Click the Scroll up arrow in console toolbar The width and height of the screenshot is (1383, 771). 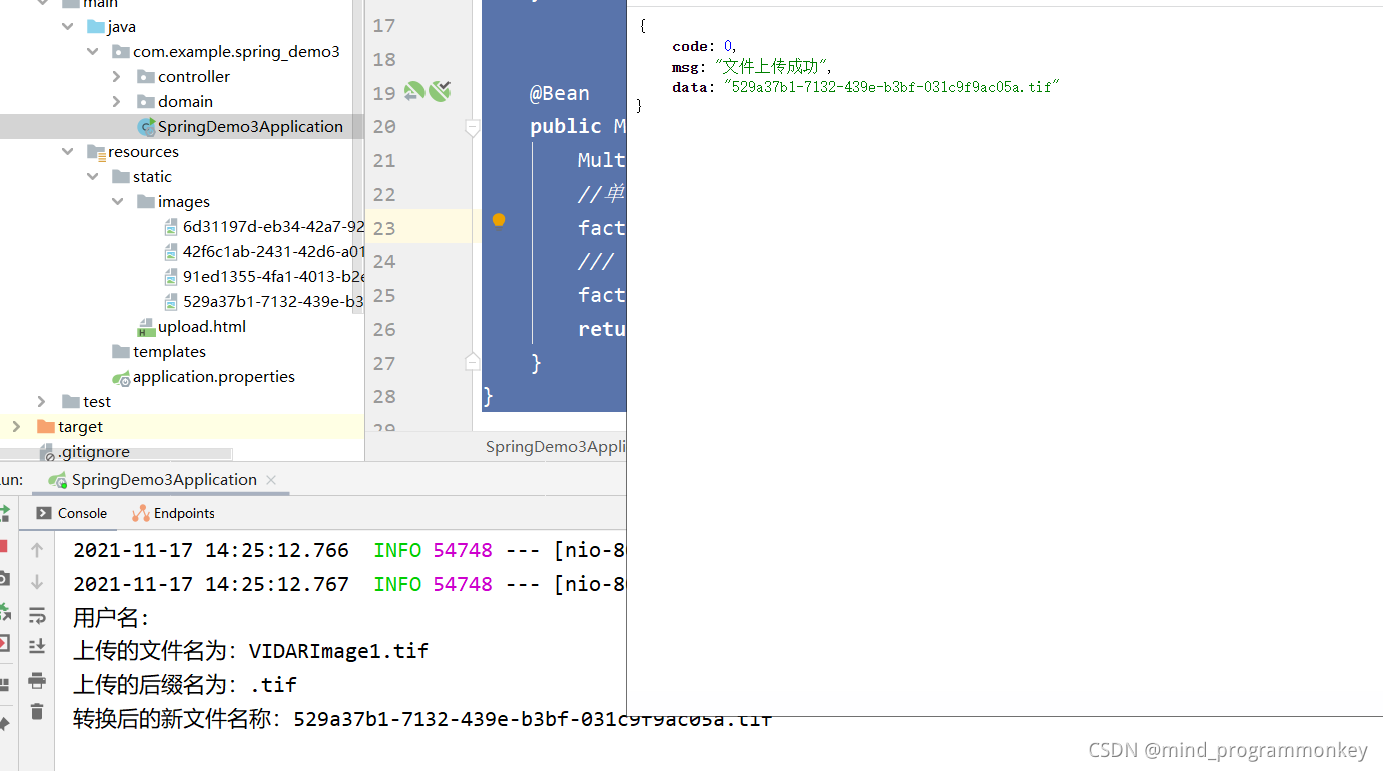(37, 550)
